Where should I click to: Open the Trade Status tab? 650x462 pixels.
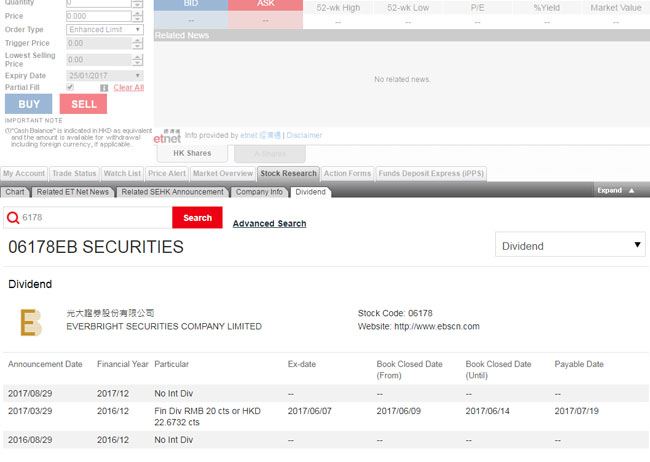[74, 173]
